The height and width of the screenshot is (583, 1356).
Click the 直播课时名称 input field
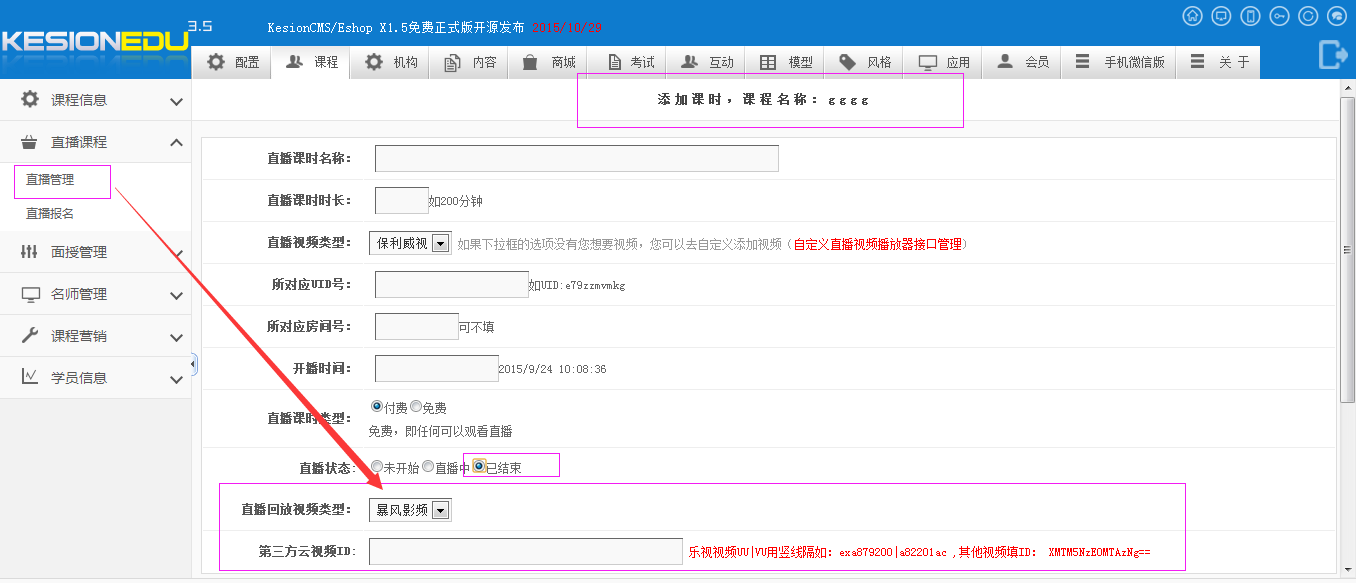(576, 158)
